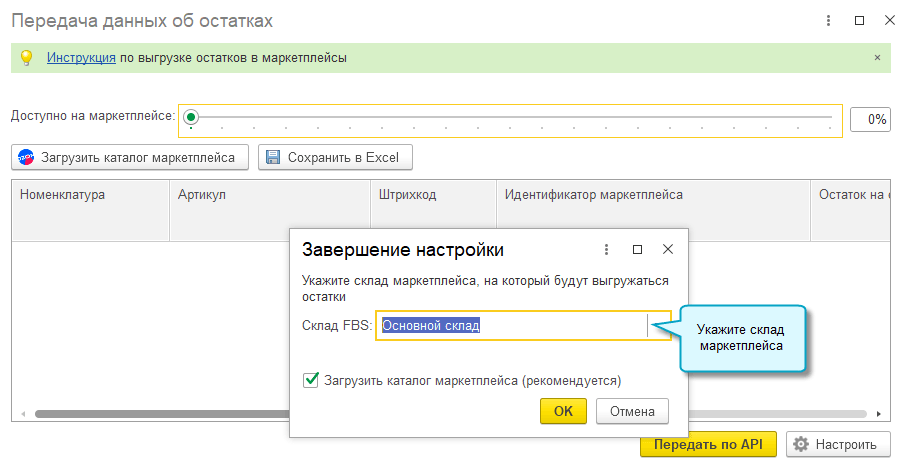Save the table via Сохранить в Excel
The image size is (910, 466).
tap(335, 157)
